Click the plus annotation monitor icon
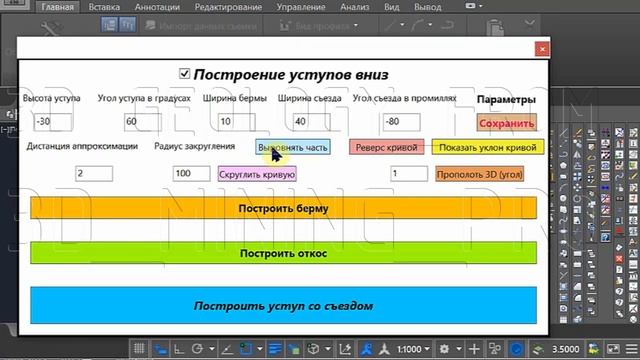Image resolution: width=640 pixels, height=360 pixels. click(474, 349)
